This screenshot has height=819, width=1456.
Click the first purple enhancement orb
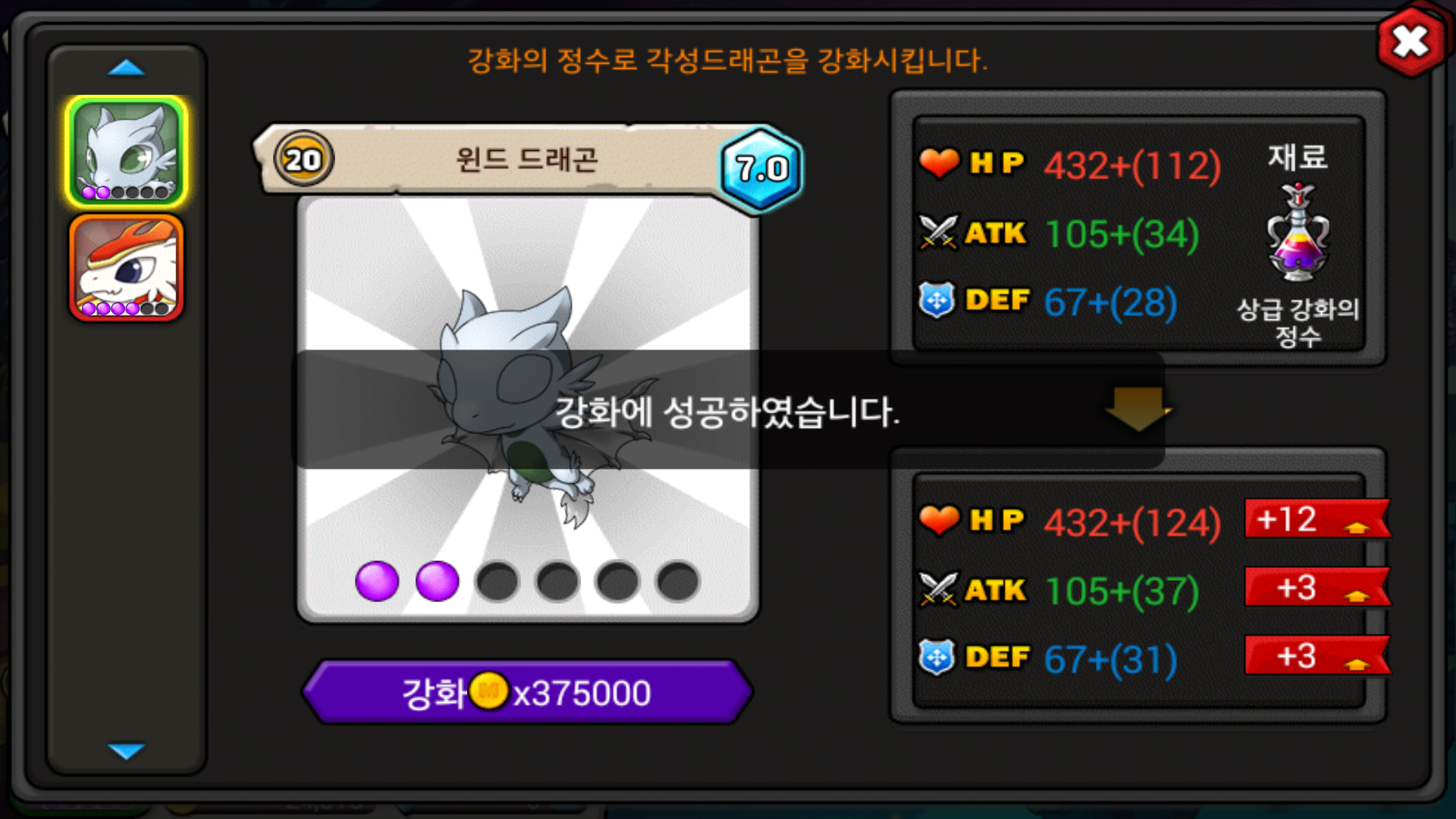pos(377,582)
